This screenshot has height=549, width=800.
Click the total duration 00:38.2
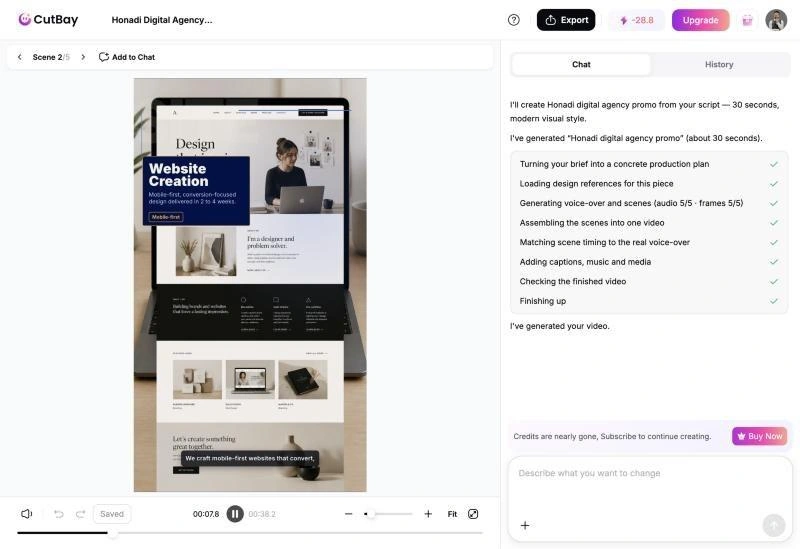262,514
